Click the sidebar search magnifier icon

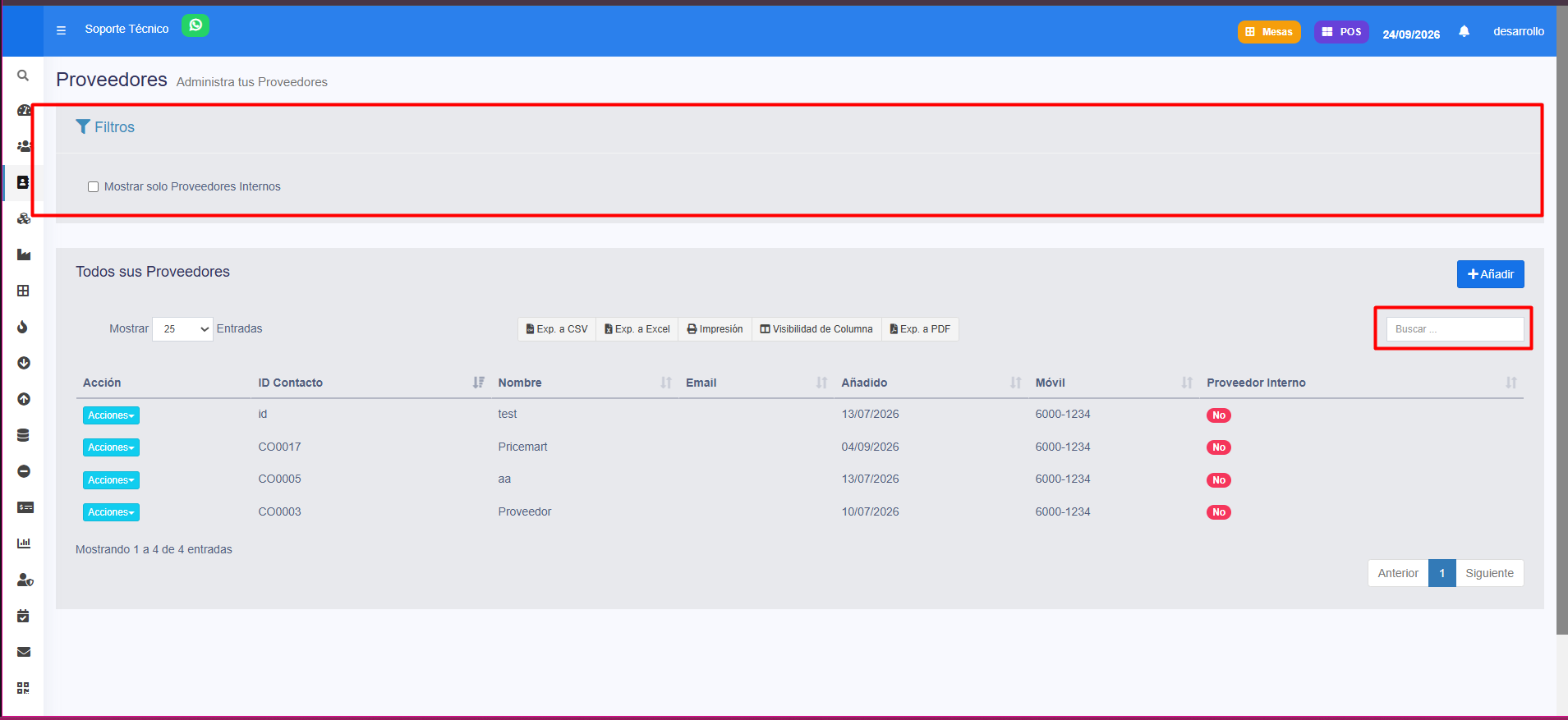pyautogui.click(x=23, y=76)
